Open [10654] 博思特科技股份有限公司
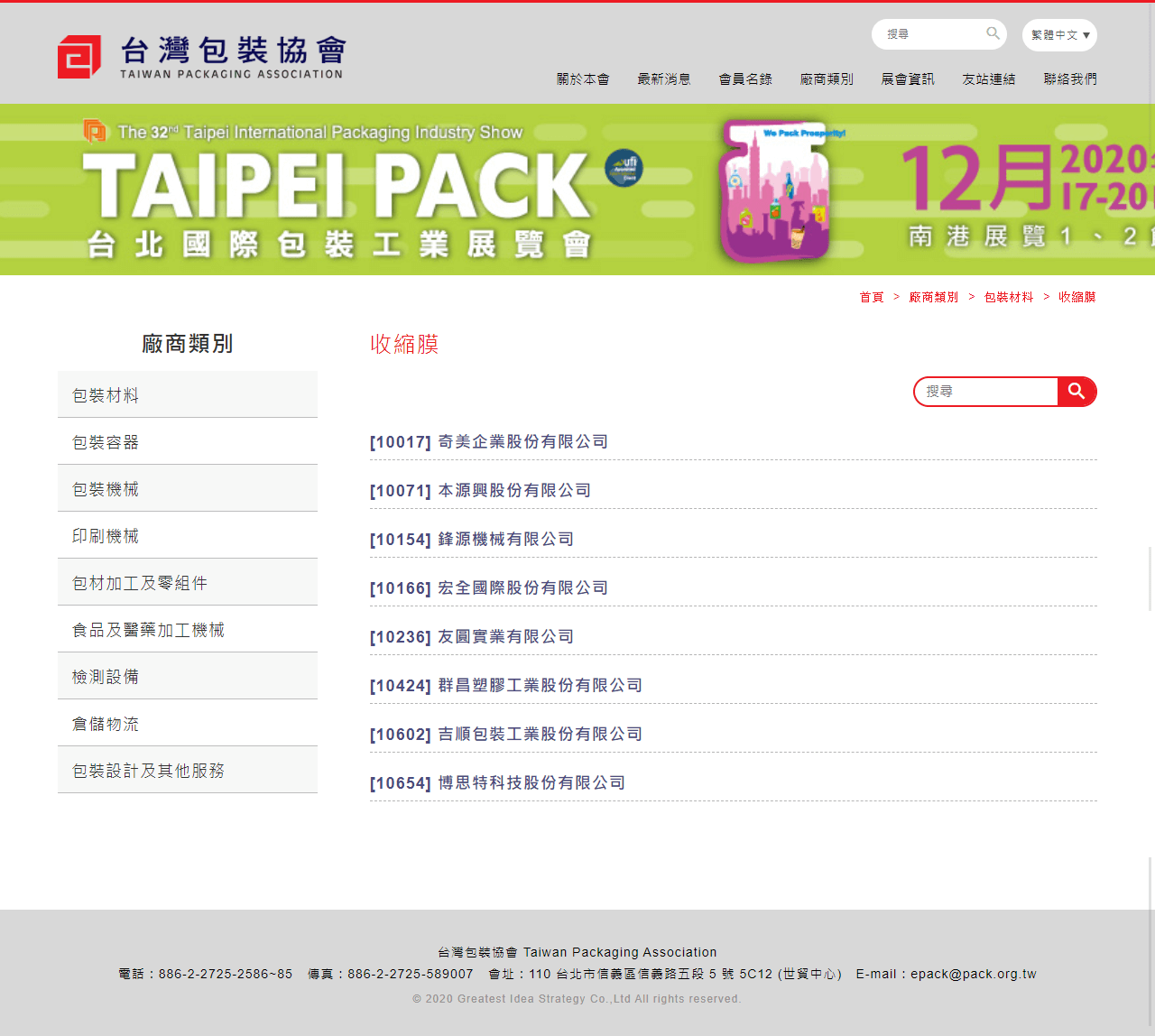 coord(498,782)
